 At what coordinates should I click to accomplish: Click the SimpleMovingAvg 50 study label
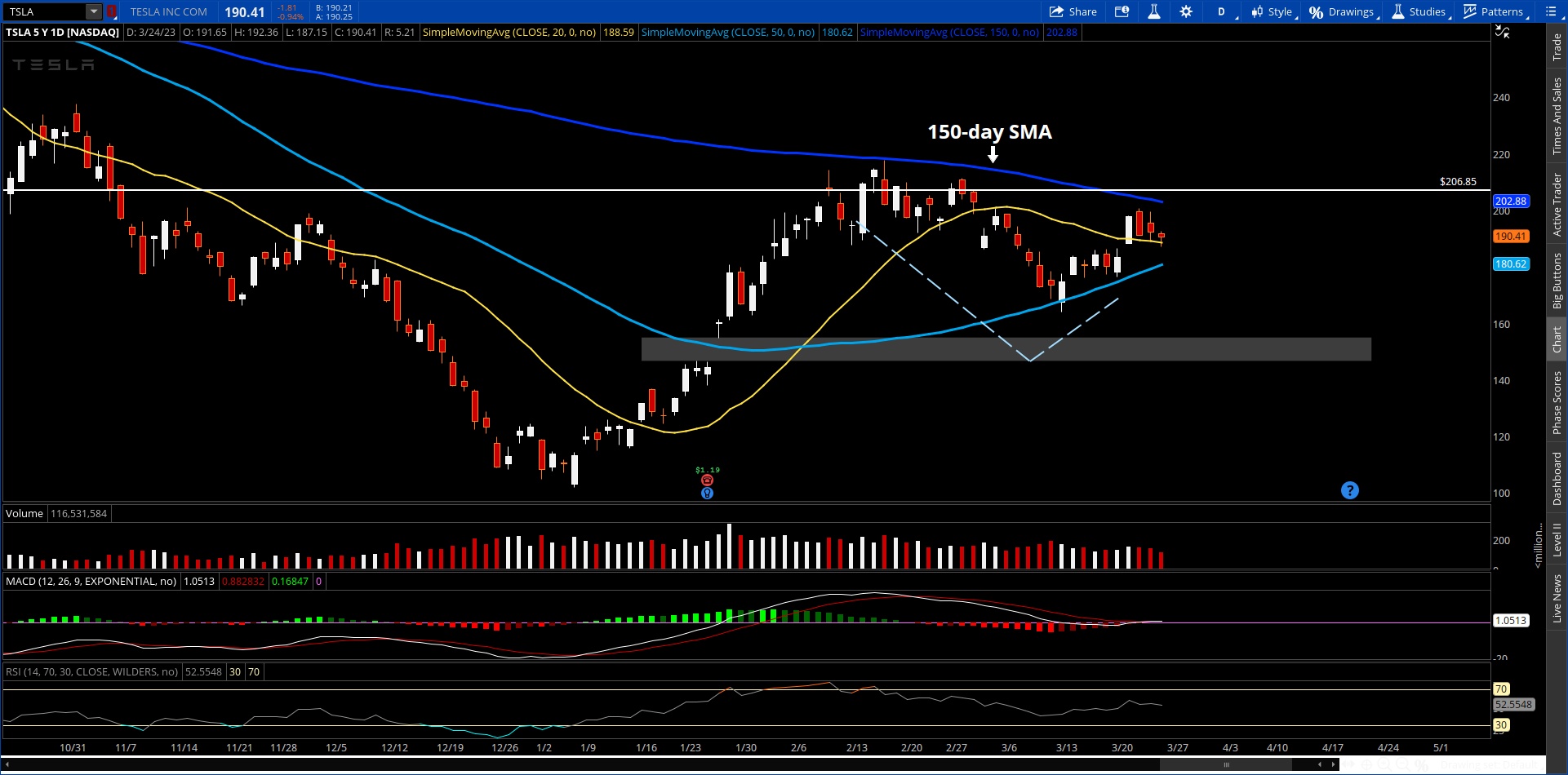(x=728, y=33)
